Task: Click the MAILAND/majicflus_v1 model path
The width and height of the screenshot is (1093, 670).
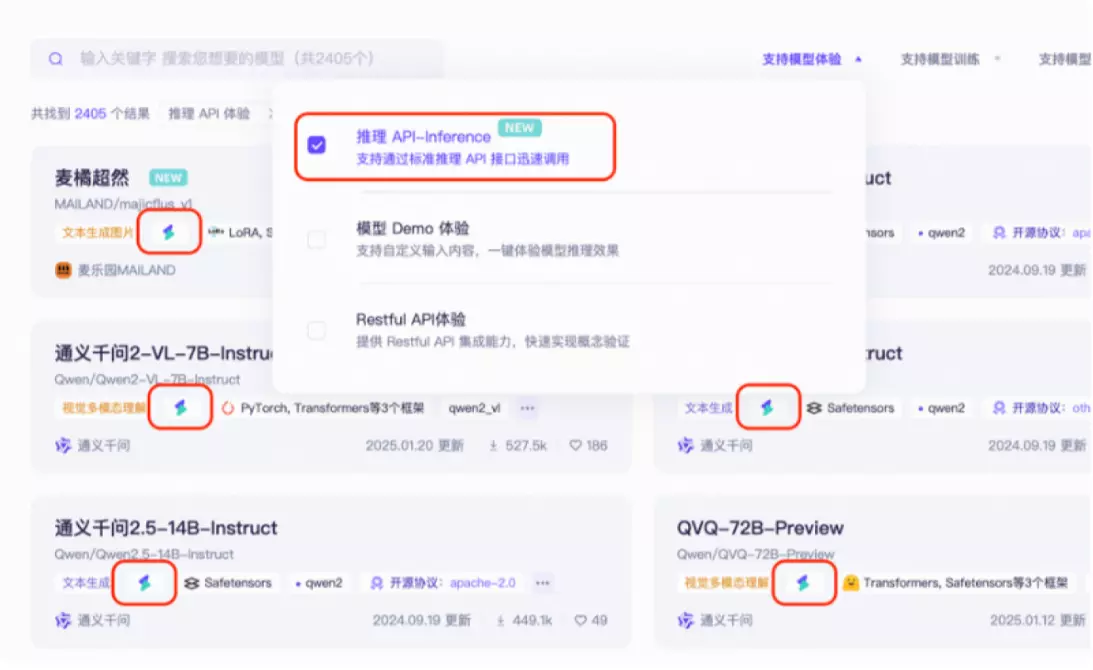Action: pyautogui.click(x=123, y=204)
